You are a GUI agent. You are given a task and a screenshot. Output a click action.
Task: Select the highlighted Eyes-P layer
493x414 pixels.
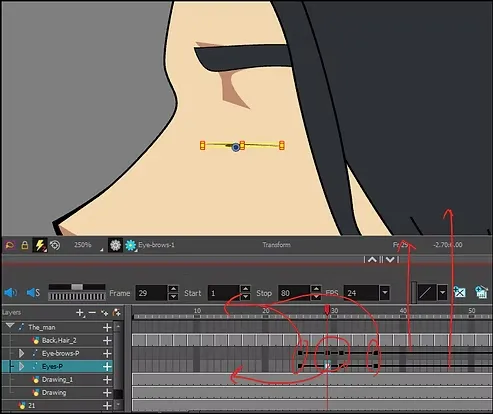click(x=52, y=367)
